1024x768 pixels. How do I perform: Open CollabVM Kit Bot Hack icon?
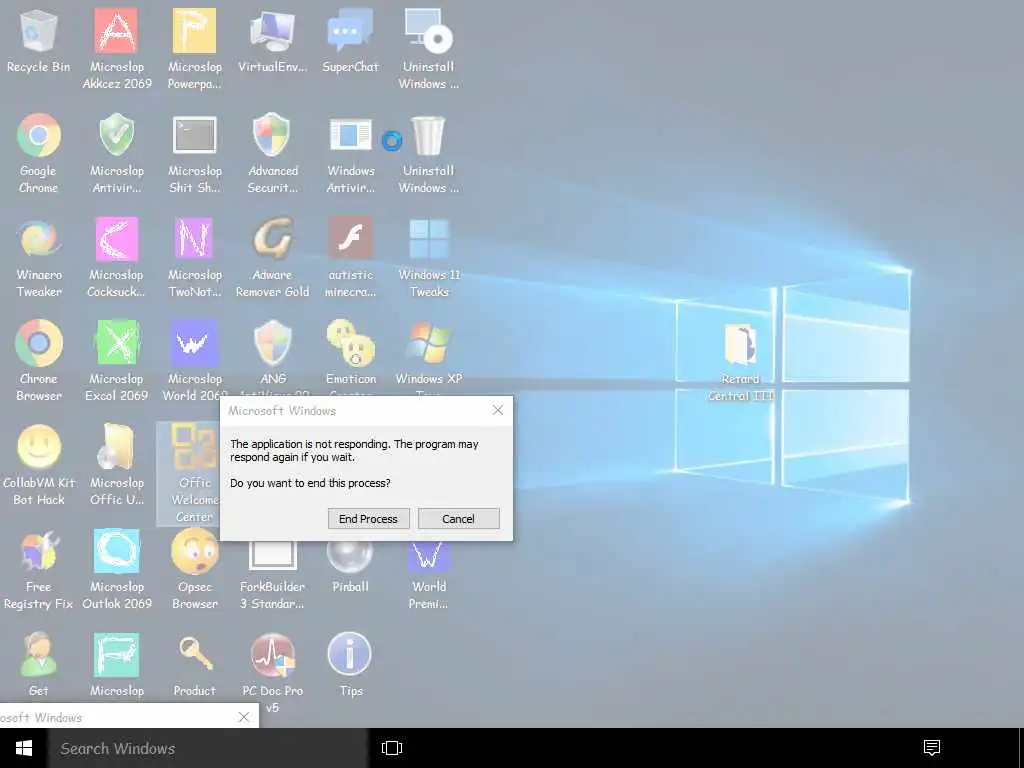point(39,447)
